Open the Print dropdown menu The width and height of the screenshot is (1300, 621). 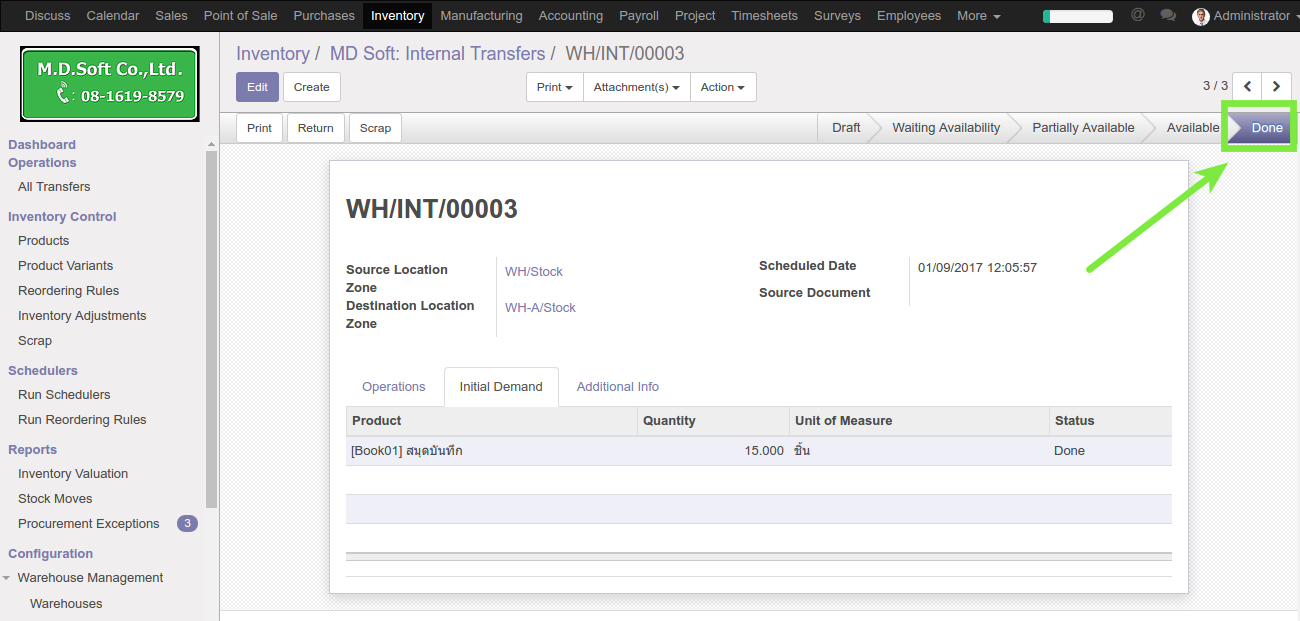point(554,87)
